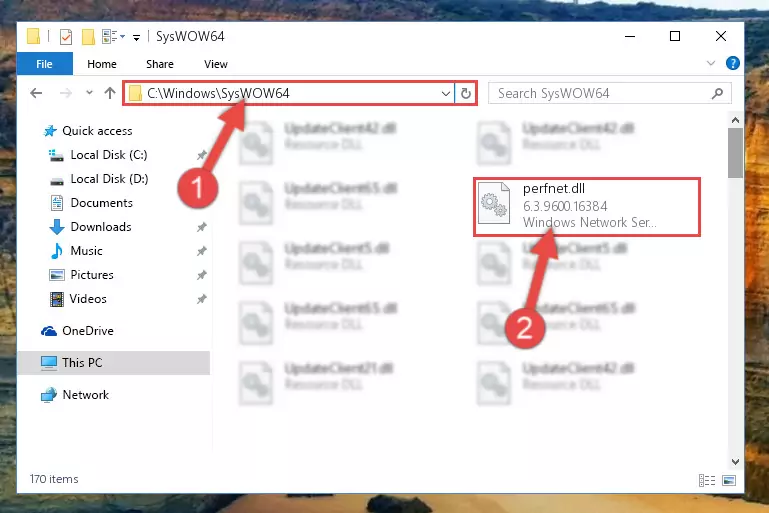The width and height of the screenshot is (769, 513).
Task: Select Network in the navigation pane
Action: (85, 395)
